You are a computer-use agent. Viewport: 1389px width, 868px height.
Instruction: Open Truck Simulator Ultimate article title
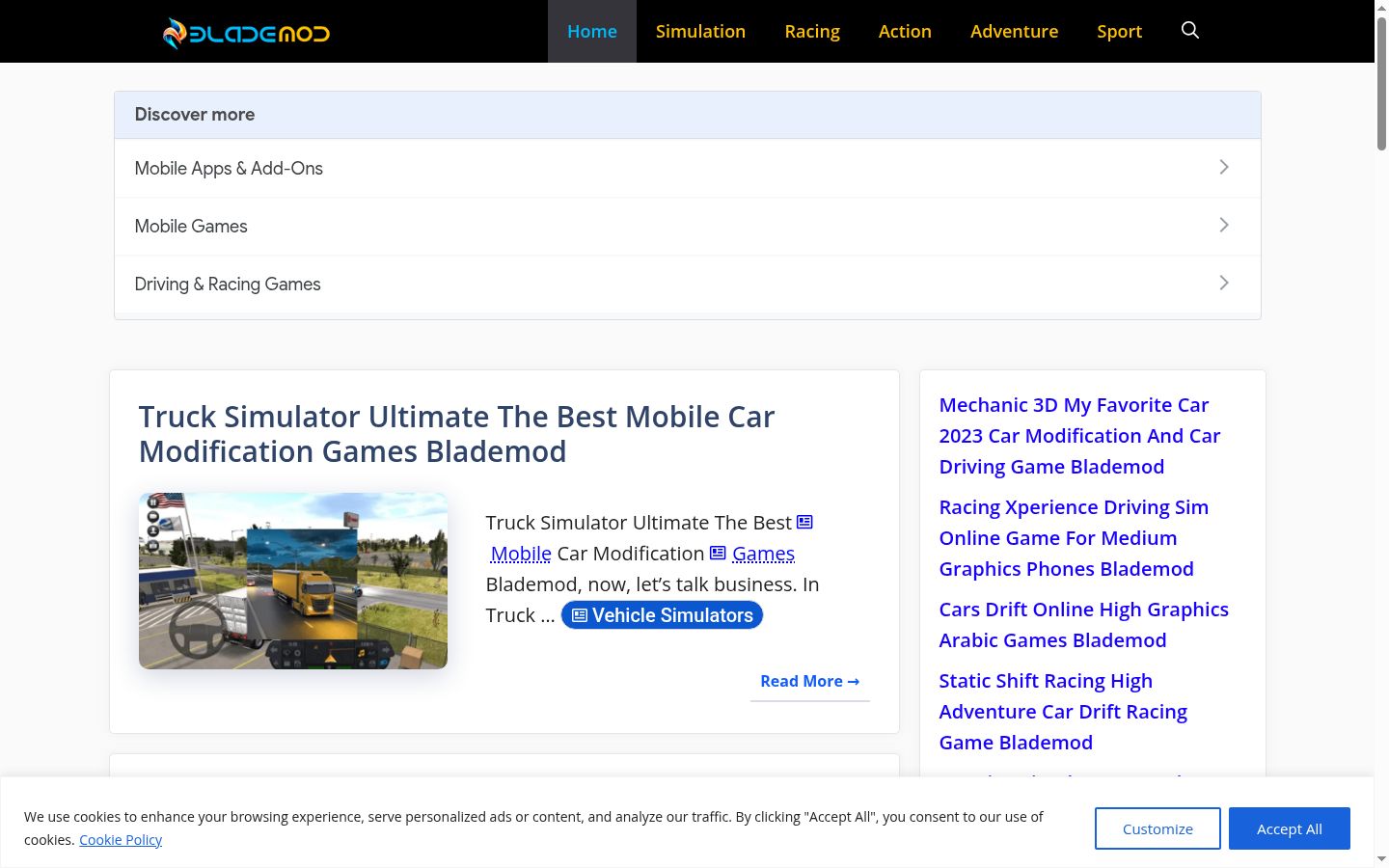coord(456,434)
